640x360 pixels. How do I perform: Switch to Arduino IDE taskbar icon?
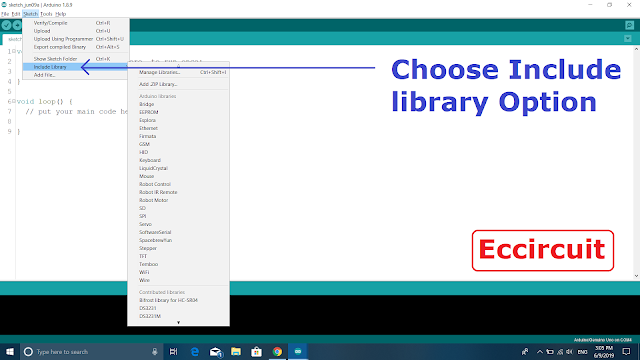298,351
